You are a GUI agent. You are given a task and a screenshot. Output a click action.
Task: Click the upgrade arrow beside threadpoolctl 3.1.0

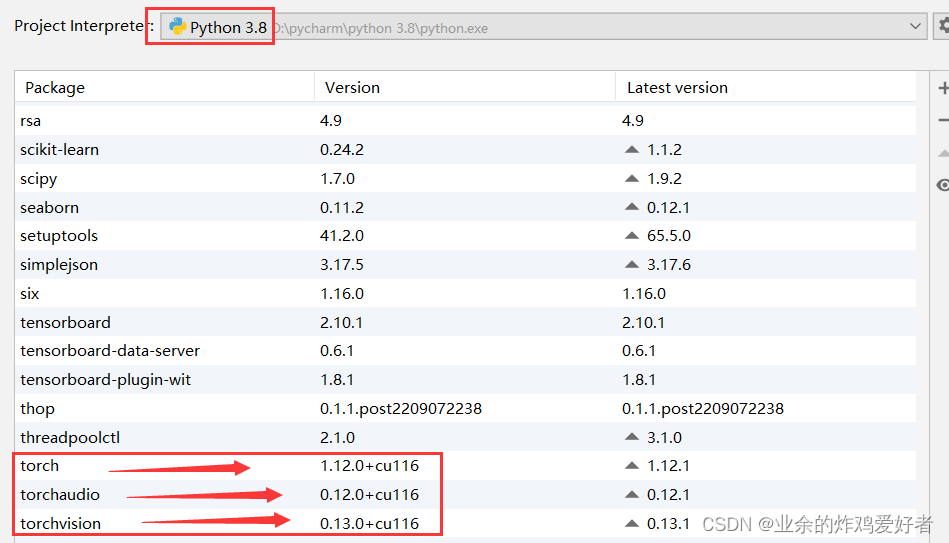(x=632, y=437)
